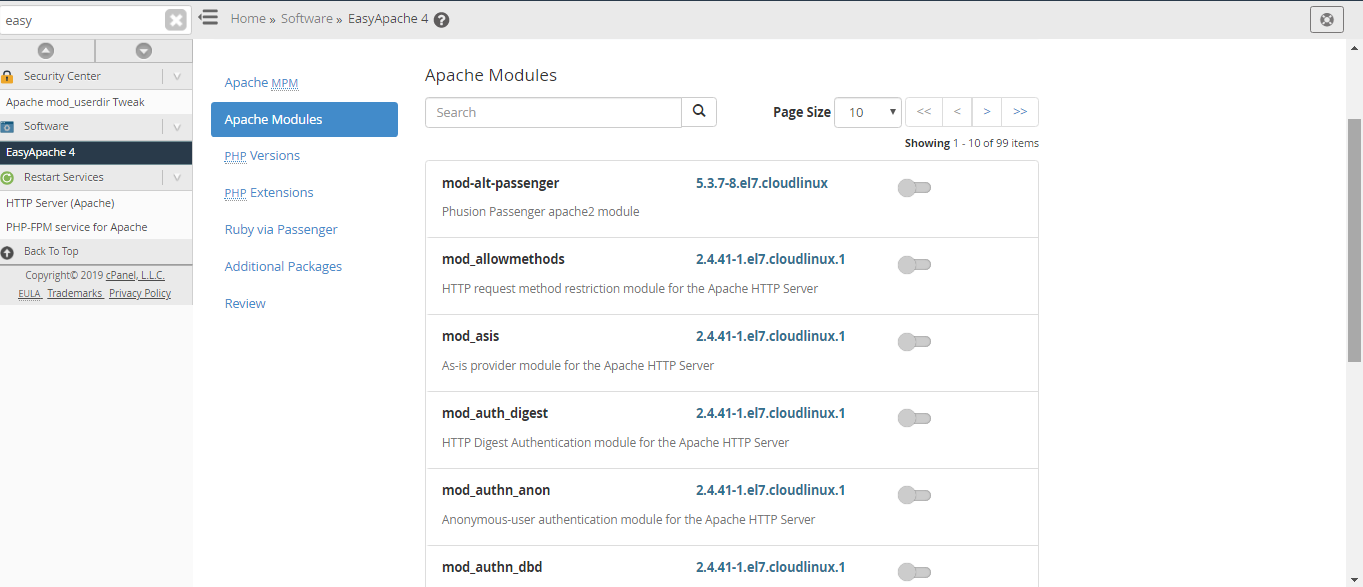Go to the previous page of modules

click(x=957, y=112)
